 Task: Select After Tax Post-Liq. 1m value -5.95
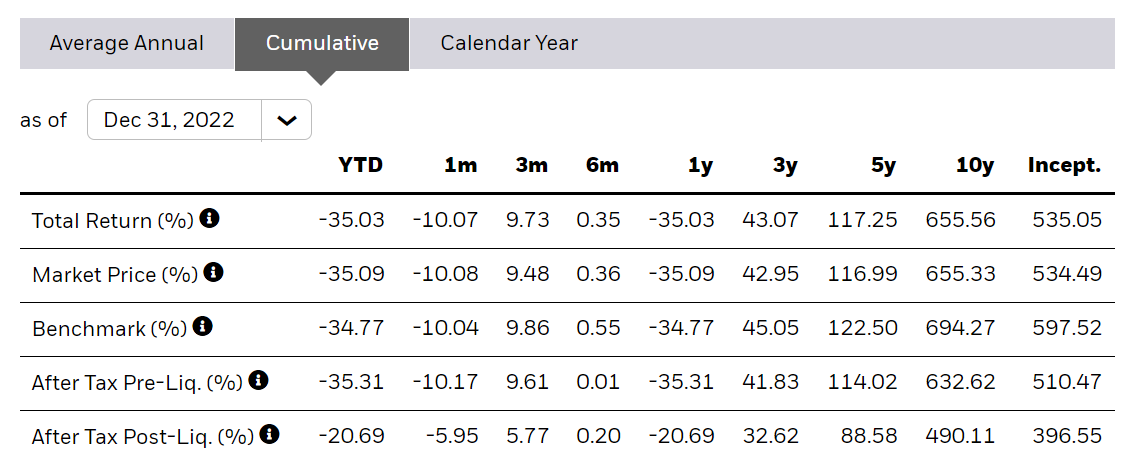[453, 435]
